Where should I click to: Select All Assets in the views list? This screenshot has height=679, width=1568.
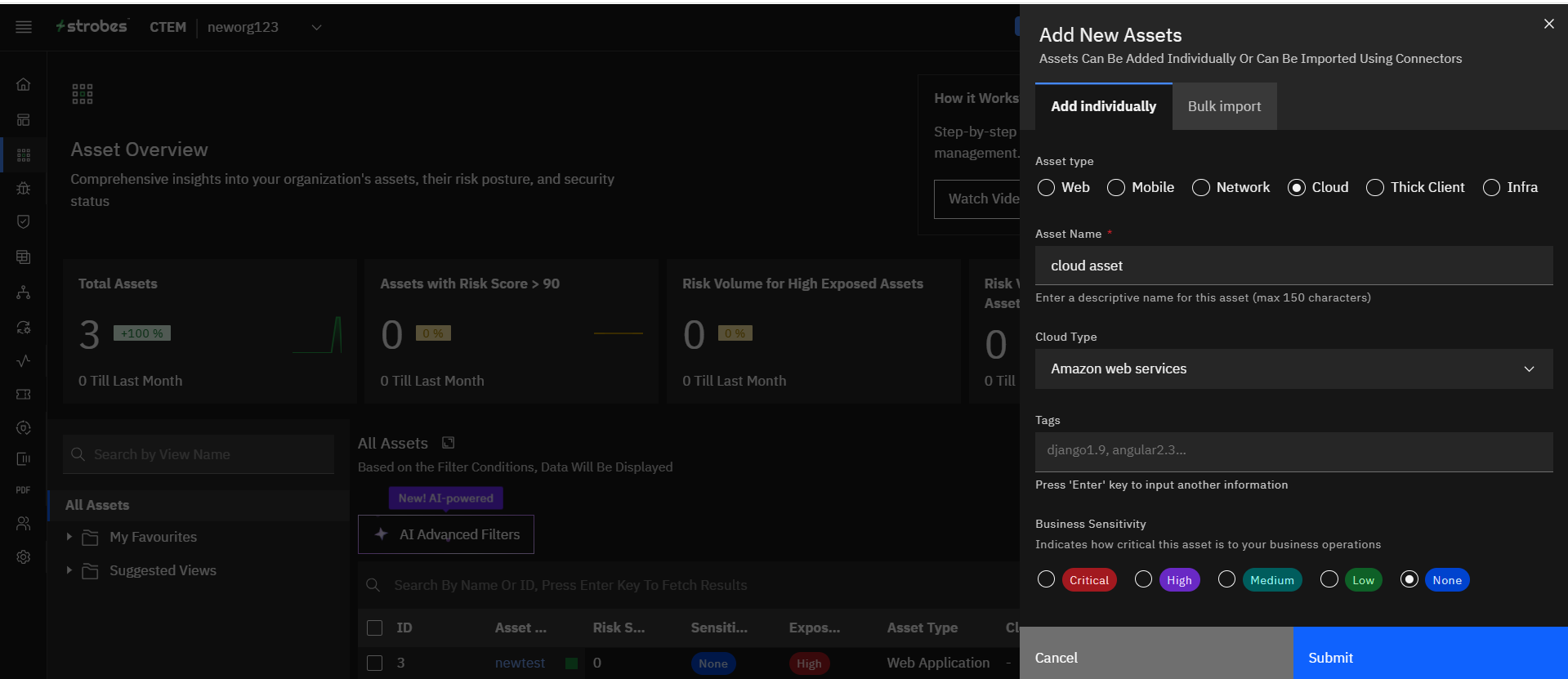pos(199,505)
